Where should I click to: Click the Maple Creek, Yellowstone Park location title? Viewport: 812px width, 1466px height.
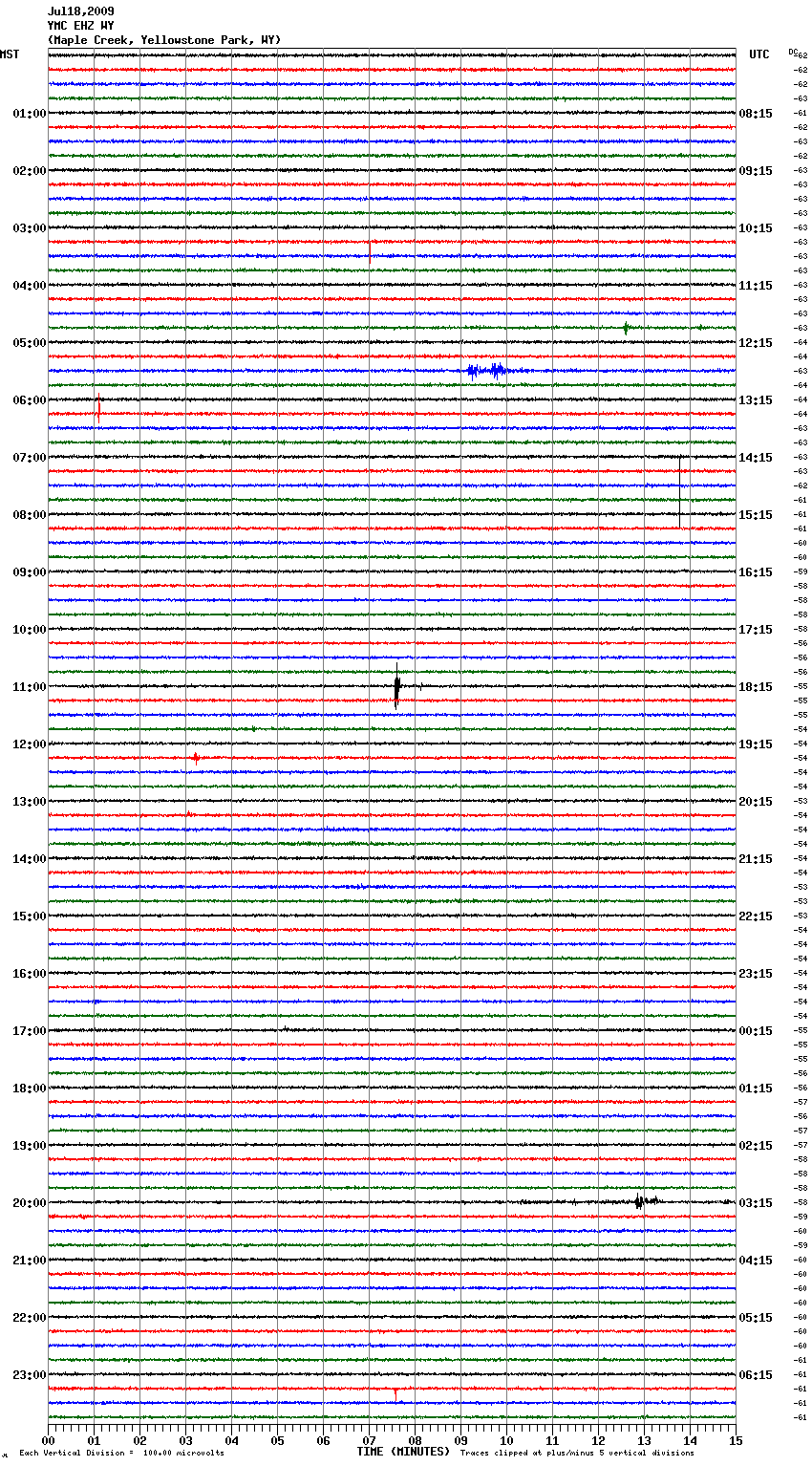(x=164, y=40)
